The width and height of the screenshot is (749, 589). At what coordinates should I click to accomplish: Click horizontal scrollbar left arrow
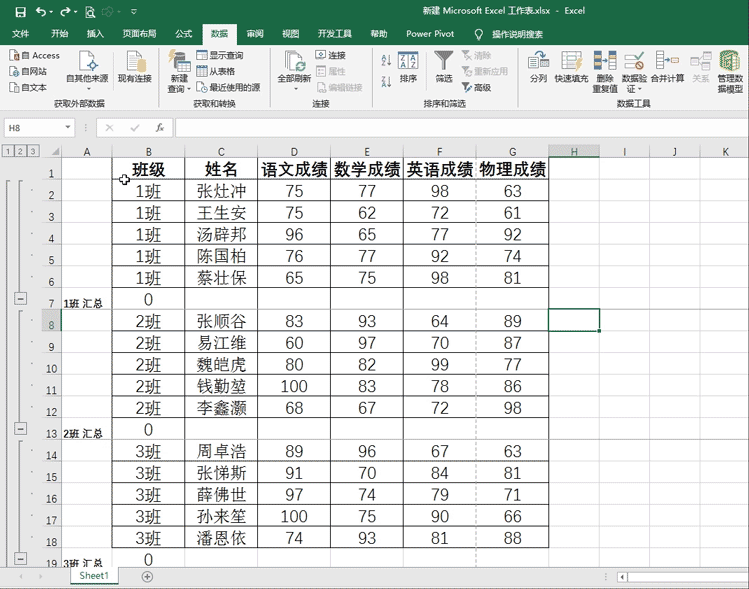pos(622,577)
